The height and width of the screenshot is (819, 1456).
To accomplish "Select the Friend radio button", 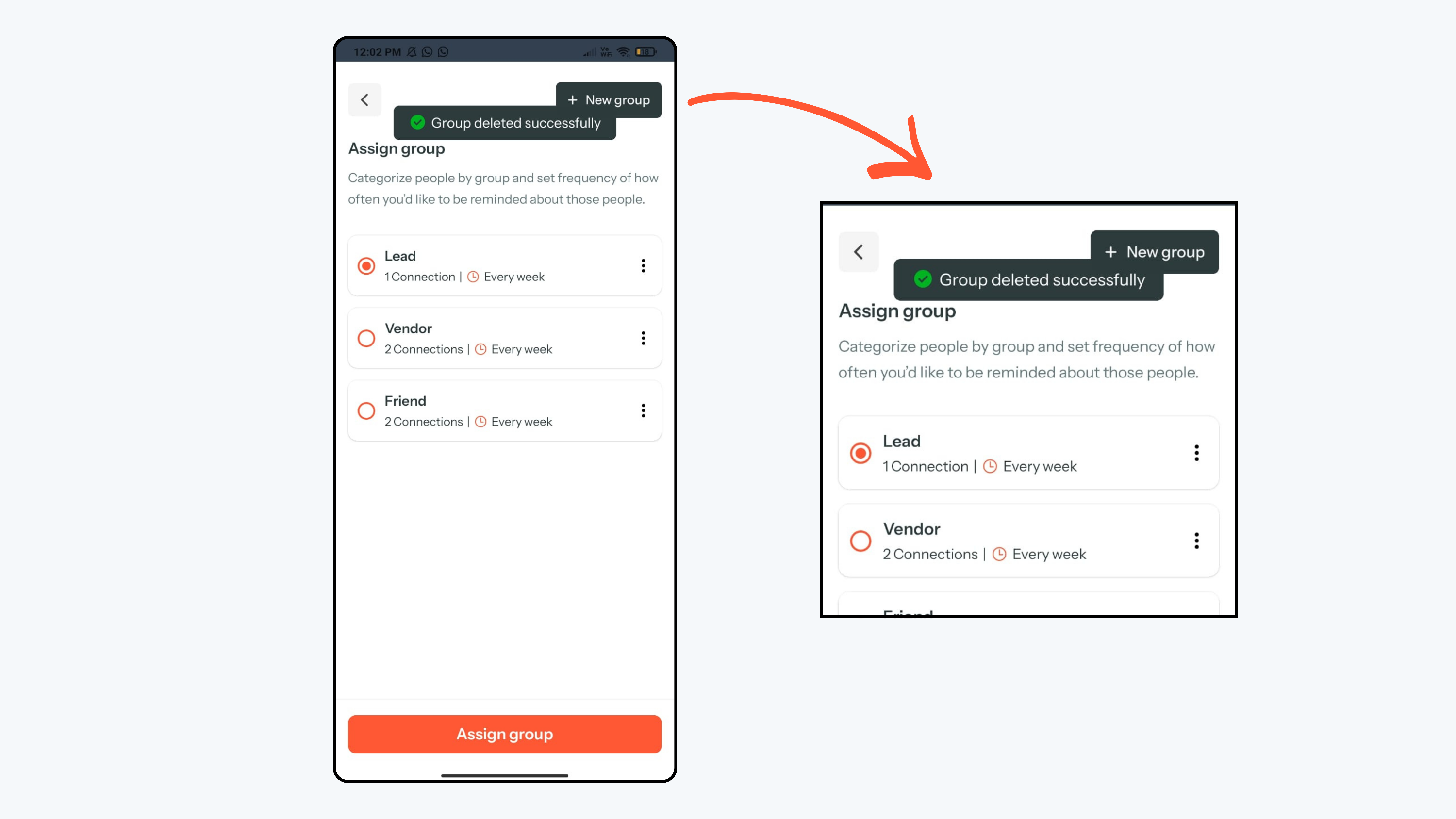I will click(366, 410).
